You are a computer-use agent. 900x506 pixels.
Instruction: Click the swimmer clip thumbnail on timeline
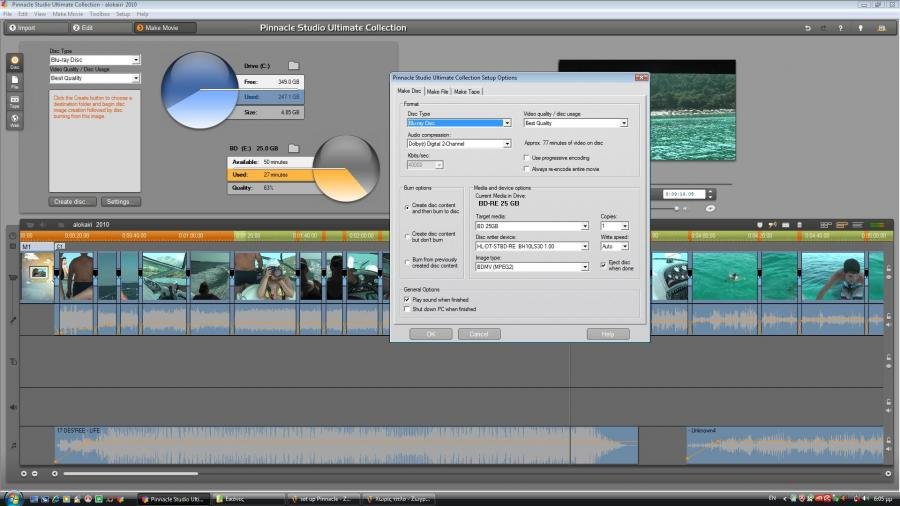pyautogui.click(x=725, y=277)
